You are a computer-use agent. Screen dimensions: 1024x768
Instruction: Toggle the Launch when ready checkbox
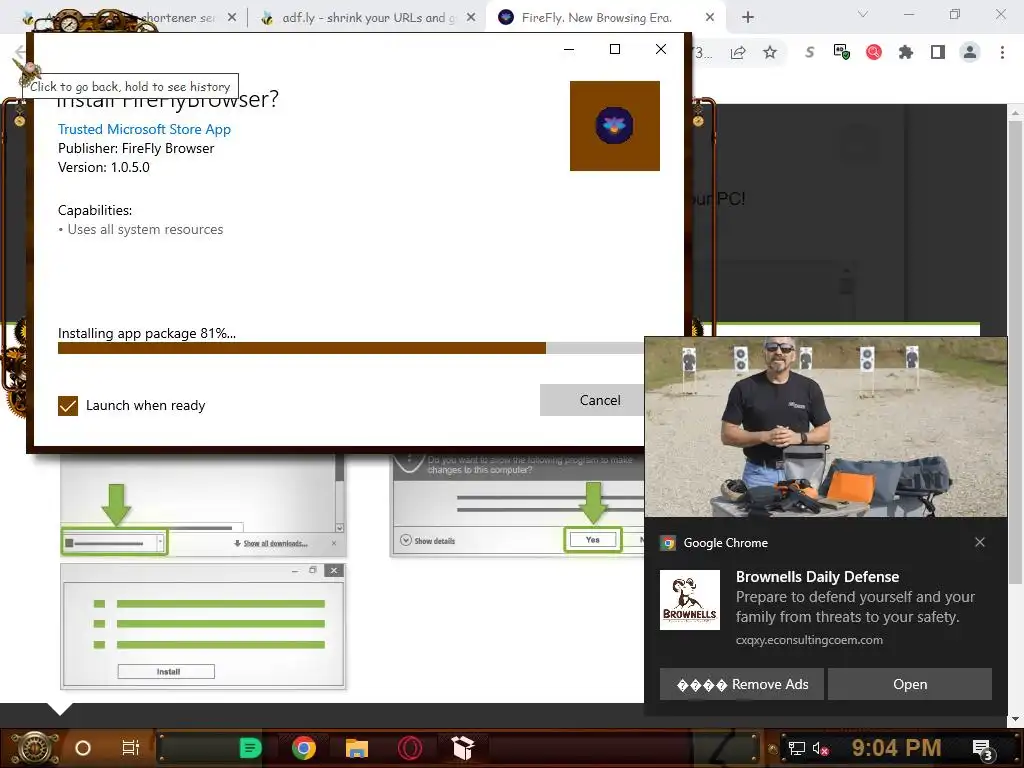(x=68, y=406)
